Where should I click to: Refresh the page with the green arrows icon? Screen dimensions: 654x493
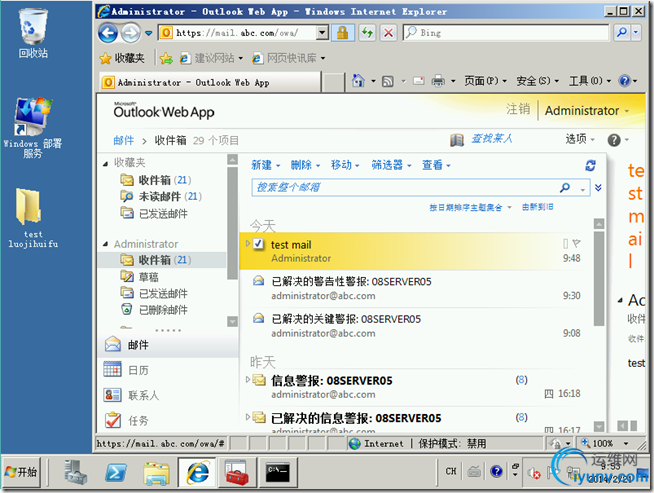point(367,33)
